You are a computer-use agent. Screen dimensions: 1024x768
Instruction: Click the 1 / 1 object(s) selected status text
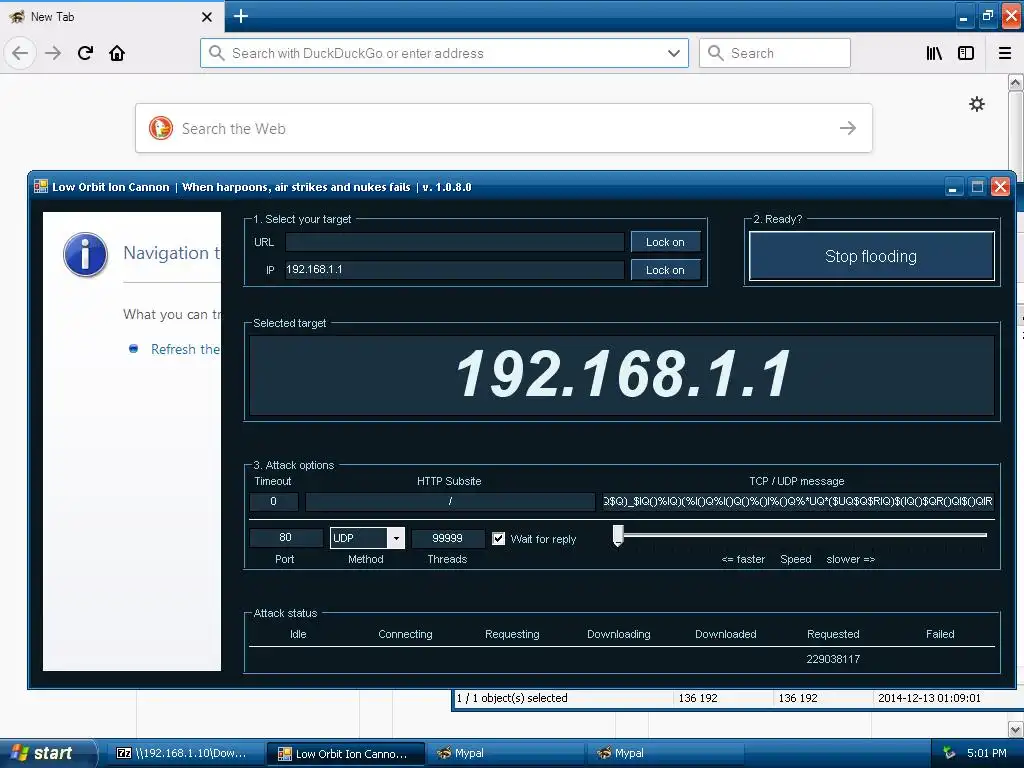click(512, 698)
